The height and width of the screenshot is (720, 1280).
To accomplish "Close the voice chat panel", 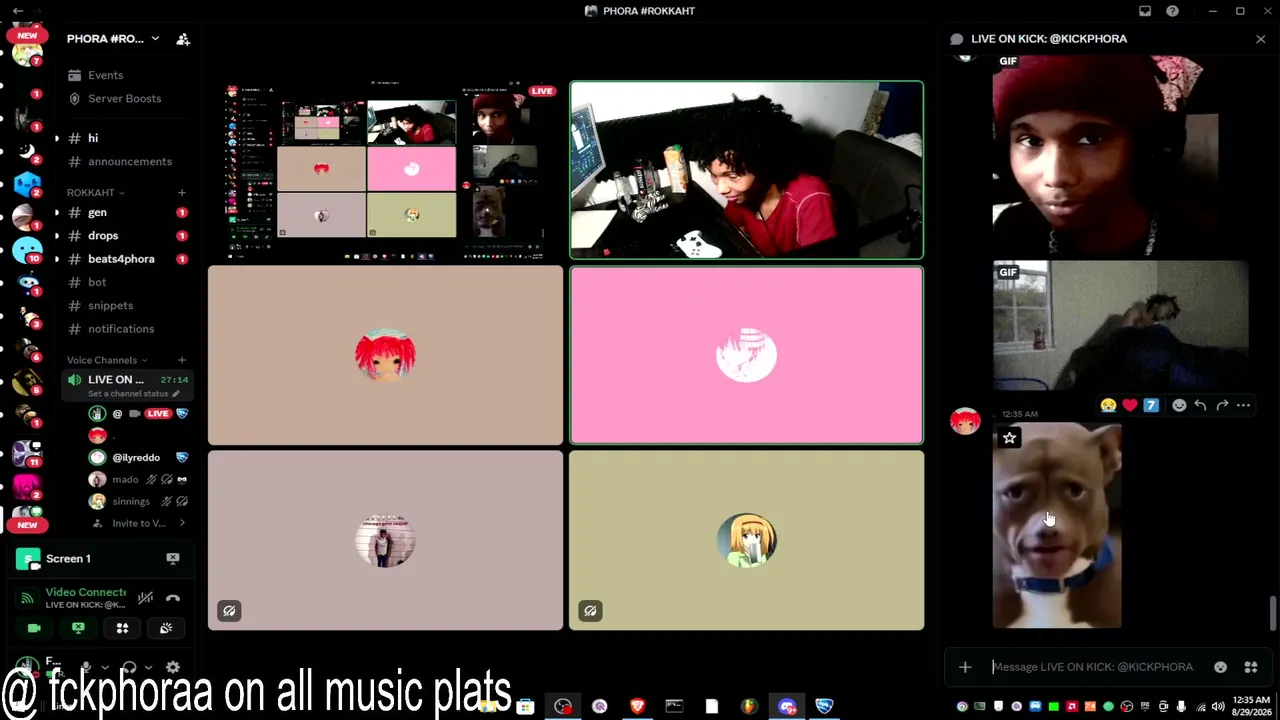I will [x=1260, y=39].
